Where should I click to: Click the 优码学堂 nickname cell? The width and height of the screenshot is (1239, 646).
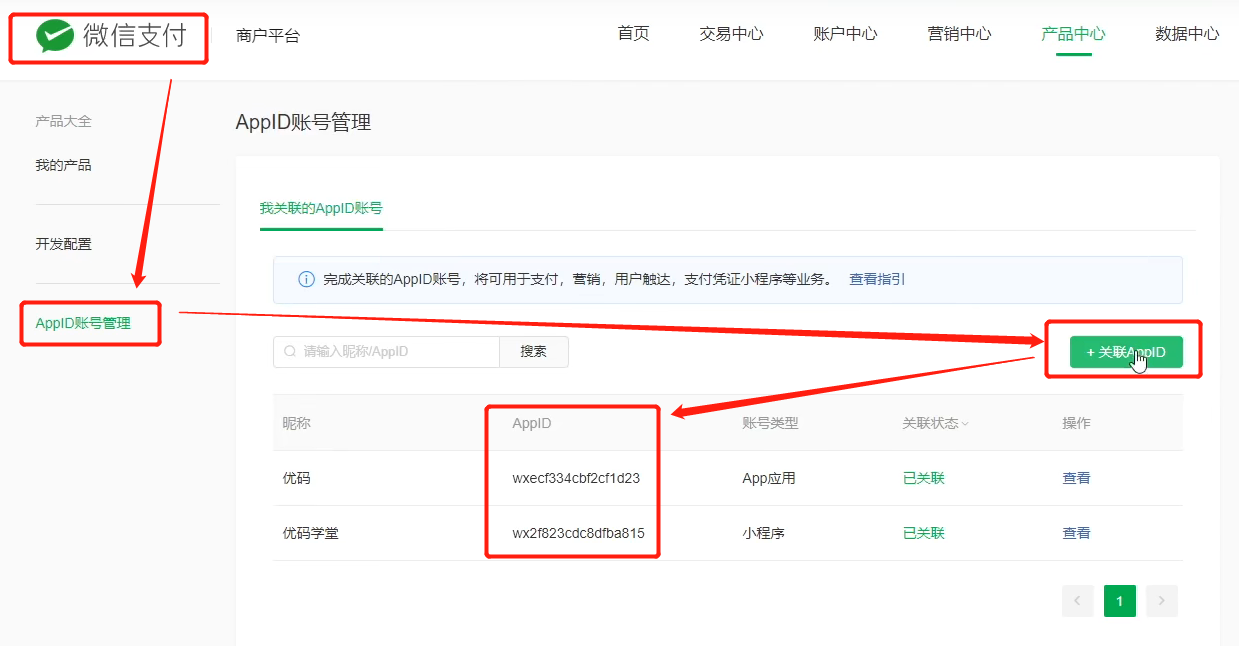coord(311,533)
